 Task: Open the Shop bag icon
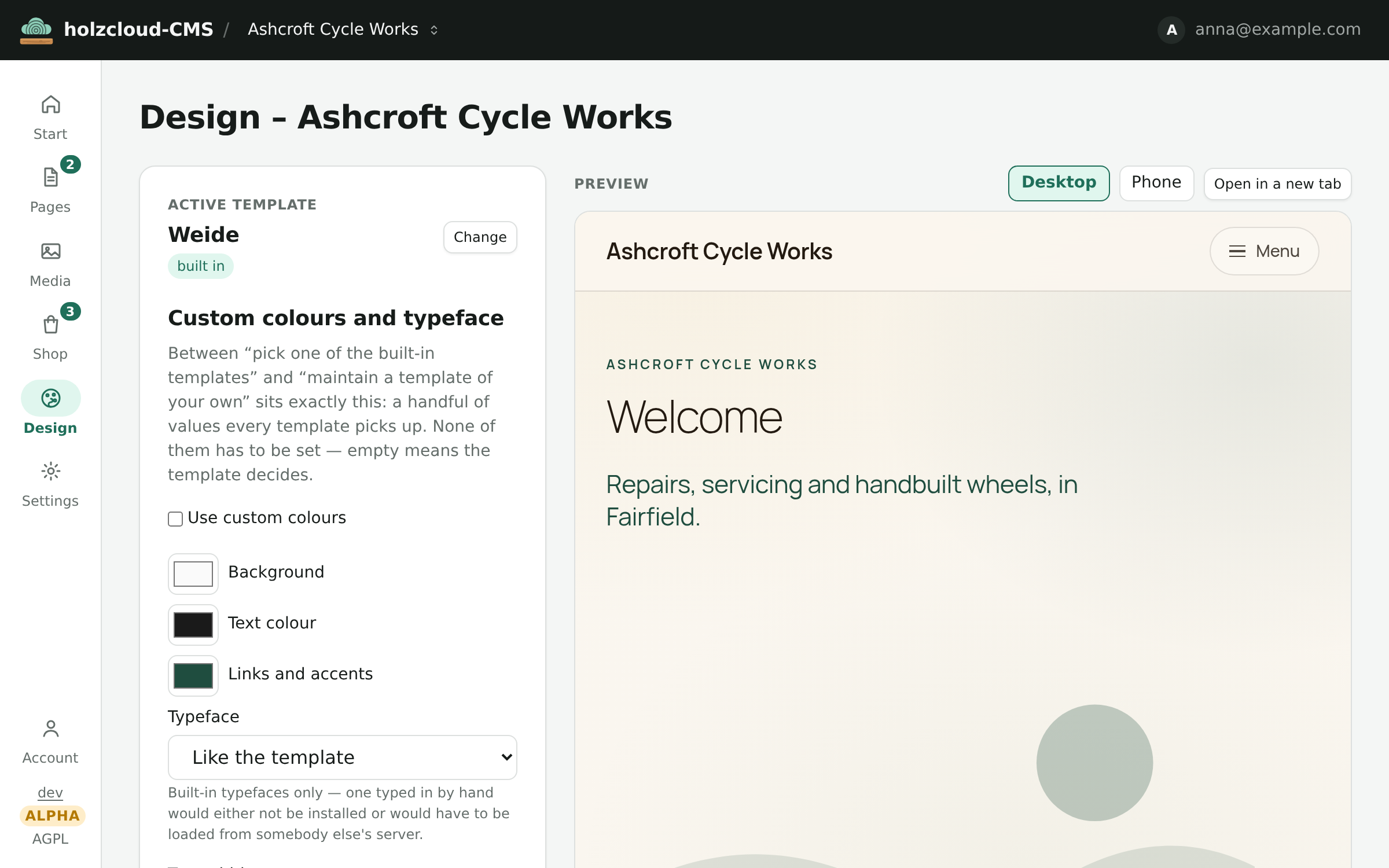click(x=50, y=325)
